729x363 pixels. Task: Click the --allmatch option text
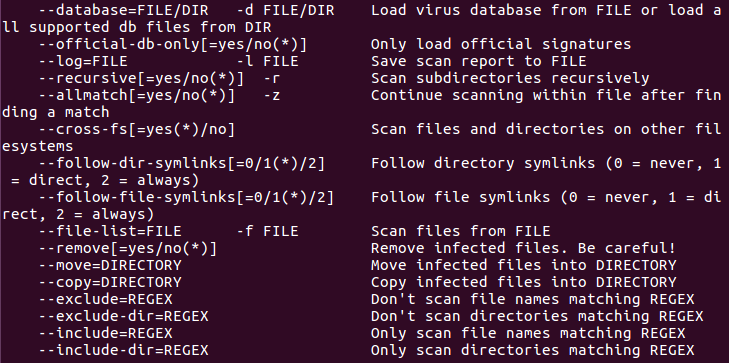[x=137, y=95]
